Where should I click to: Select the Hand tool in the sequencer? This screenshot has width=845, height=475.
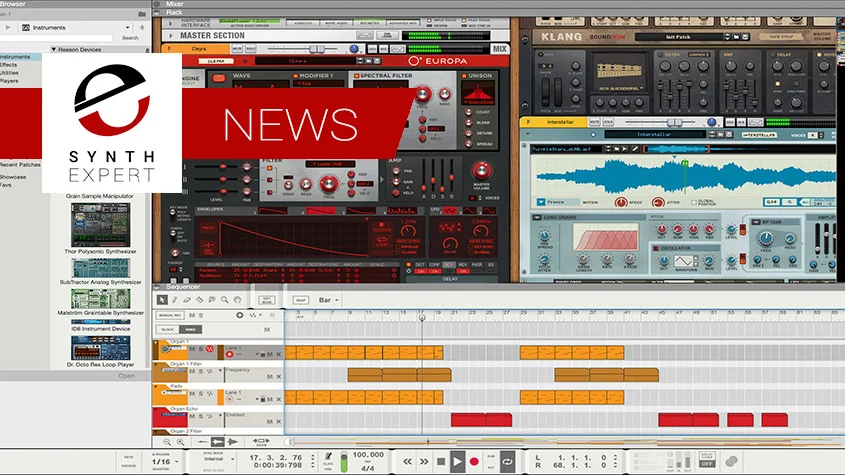[x=237, y=300]
